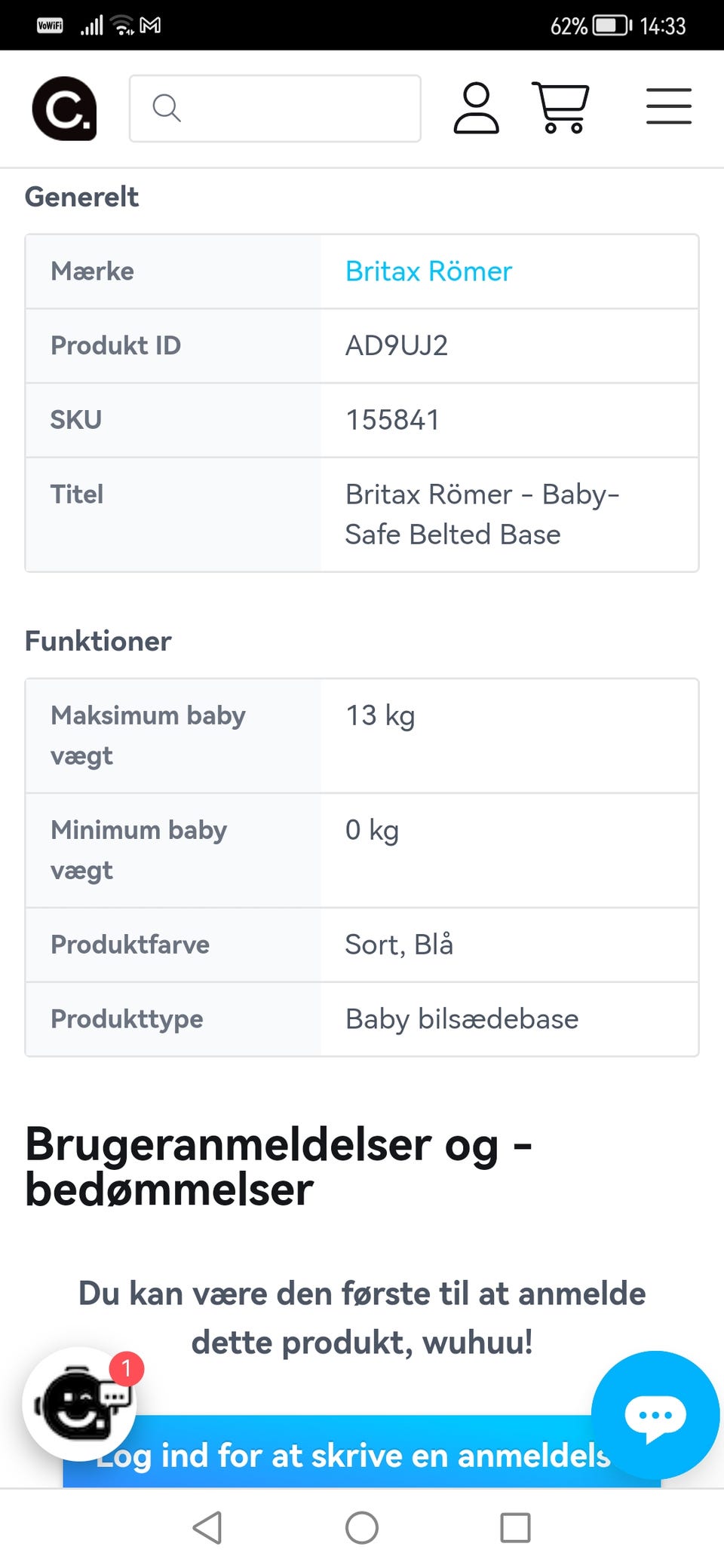Tap the Produkttype value Baby bilsædebase

(462, 1019)
